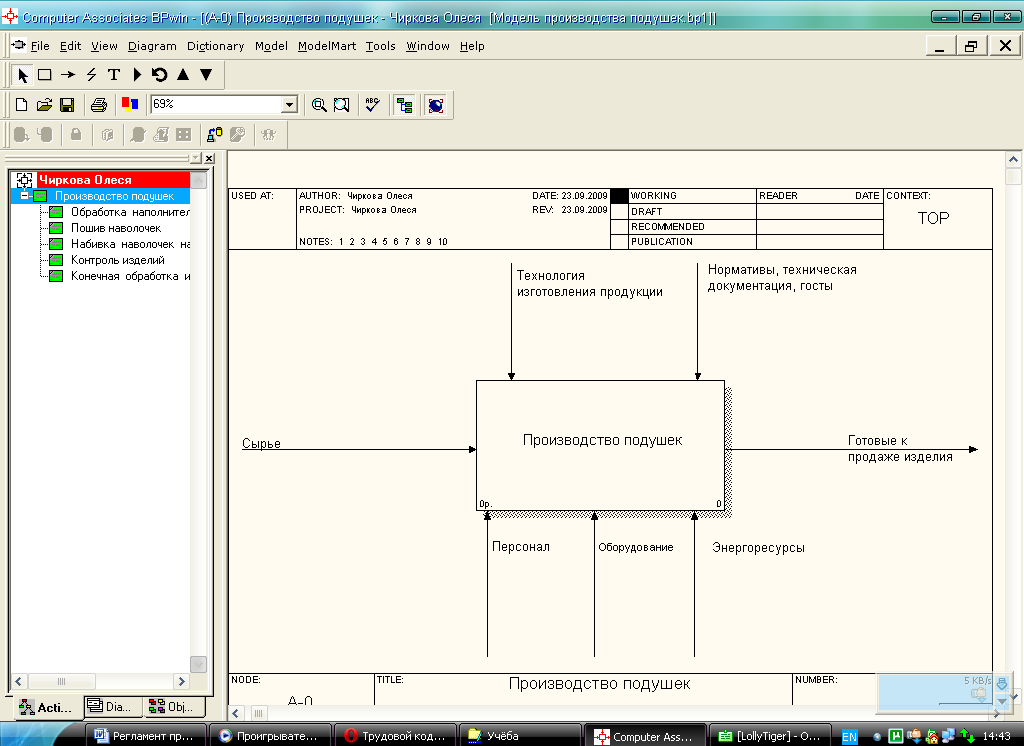Run the ABC spell check icon
1024x746 pixels.
coord(372,105)
